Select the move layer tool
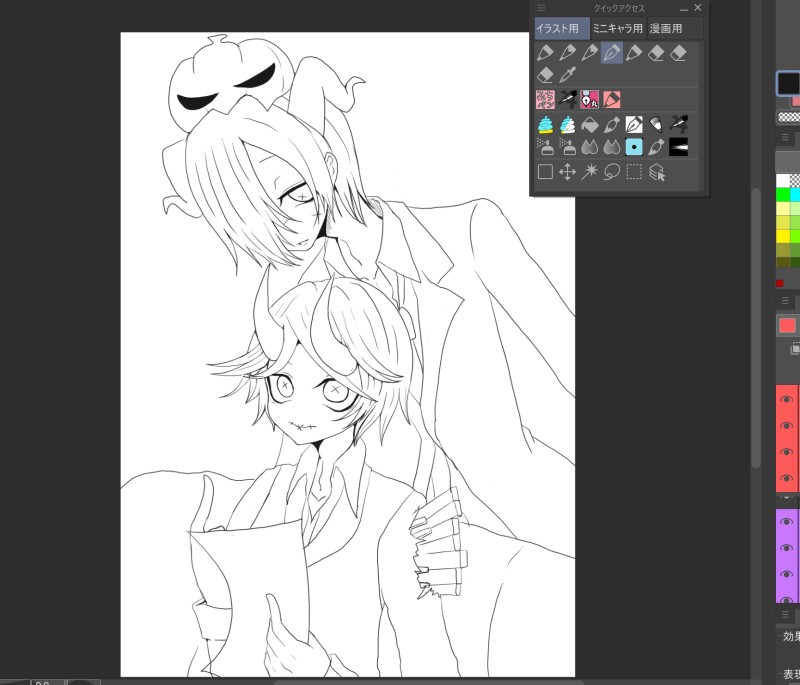The image size is (800, 685). (x=567, y=172)
